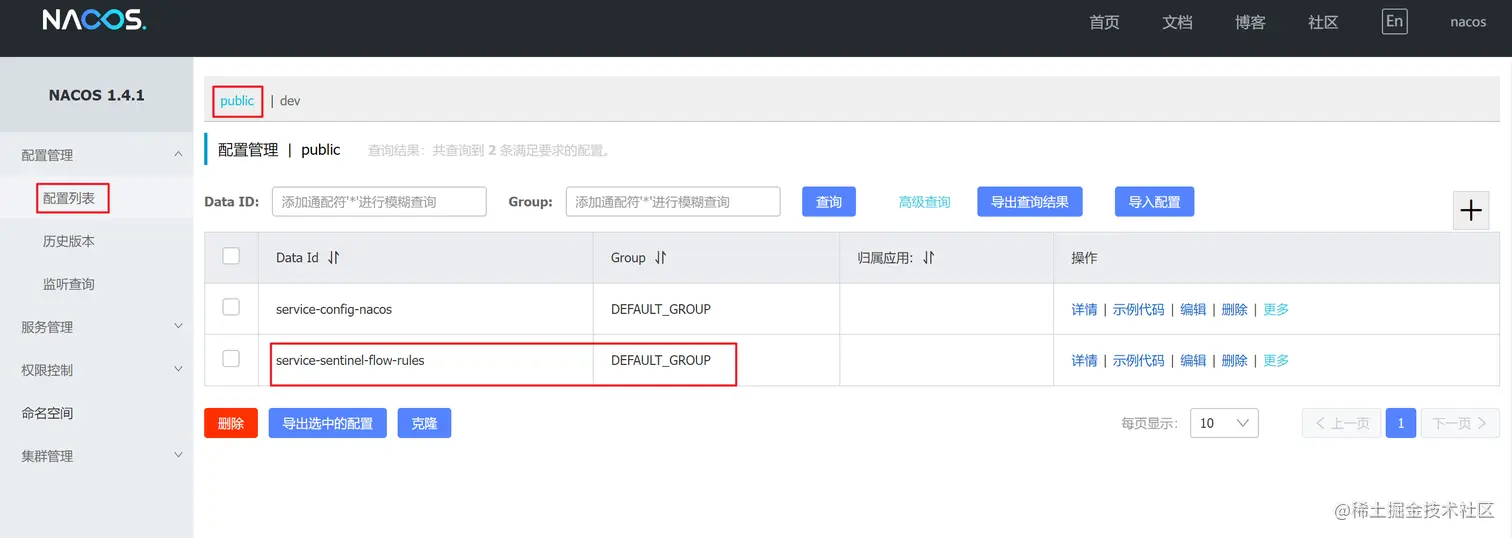Switch to the dev namespace tab

(290, 101)
